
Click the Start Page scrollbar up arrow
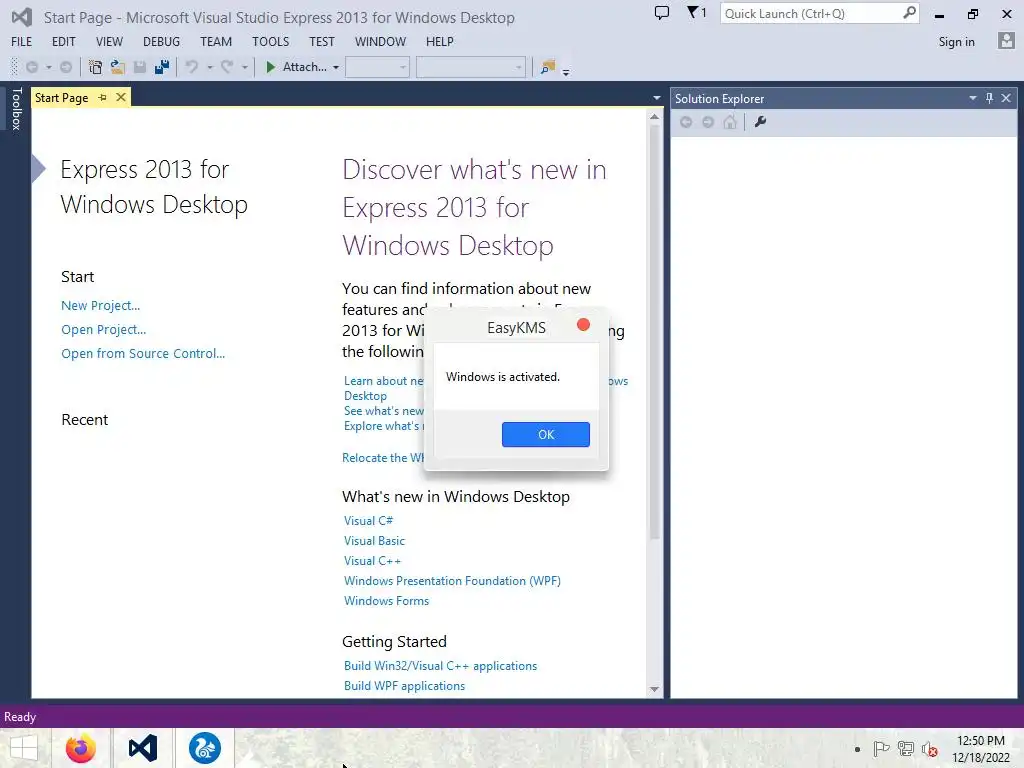654,116
